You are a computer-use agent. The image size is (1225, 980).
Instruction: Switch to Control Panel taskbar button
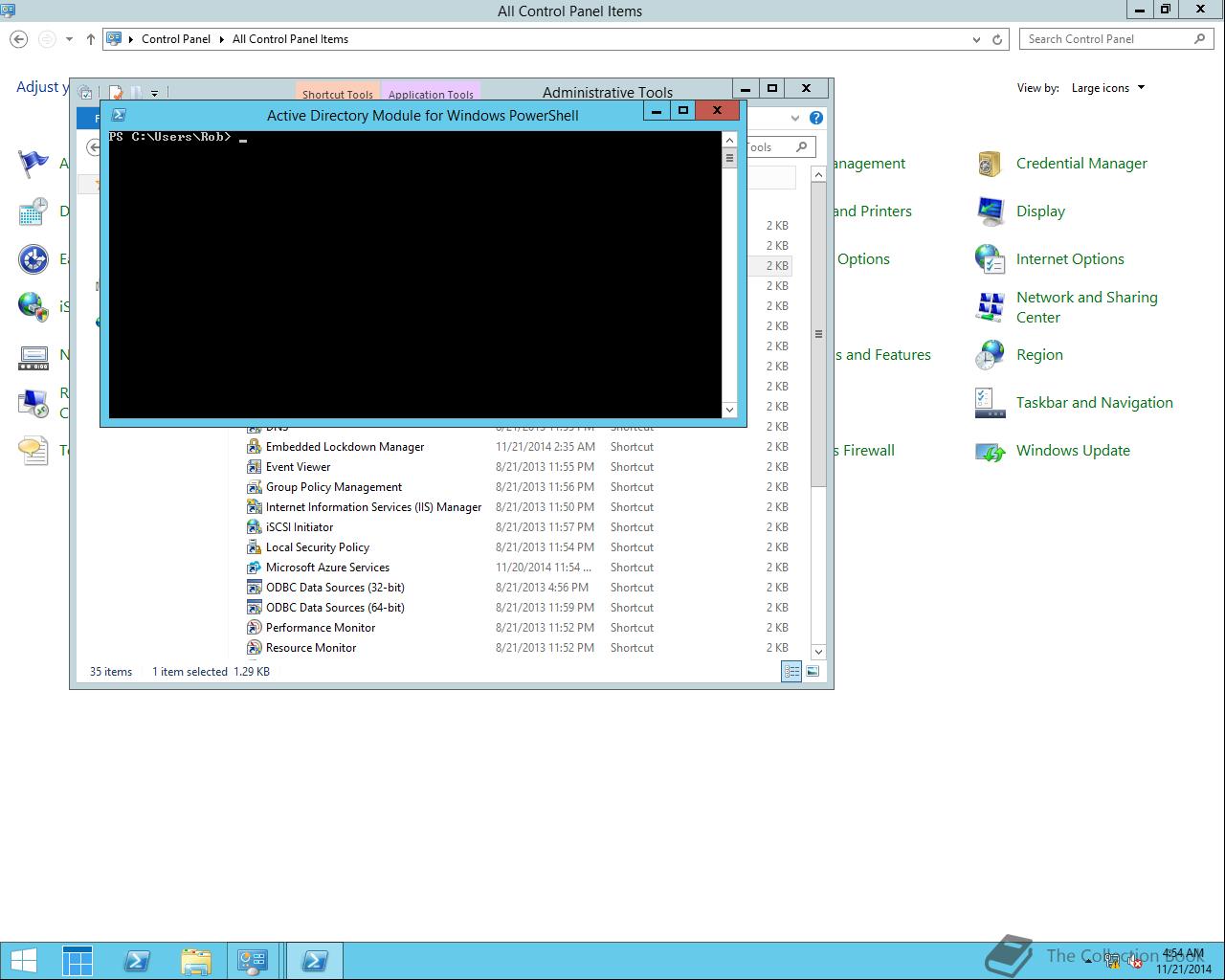pos(254,961)
